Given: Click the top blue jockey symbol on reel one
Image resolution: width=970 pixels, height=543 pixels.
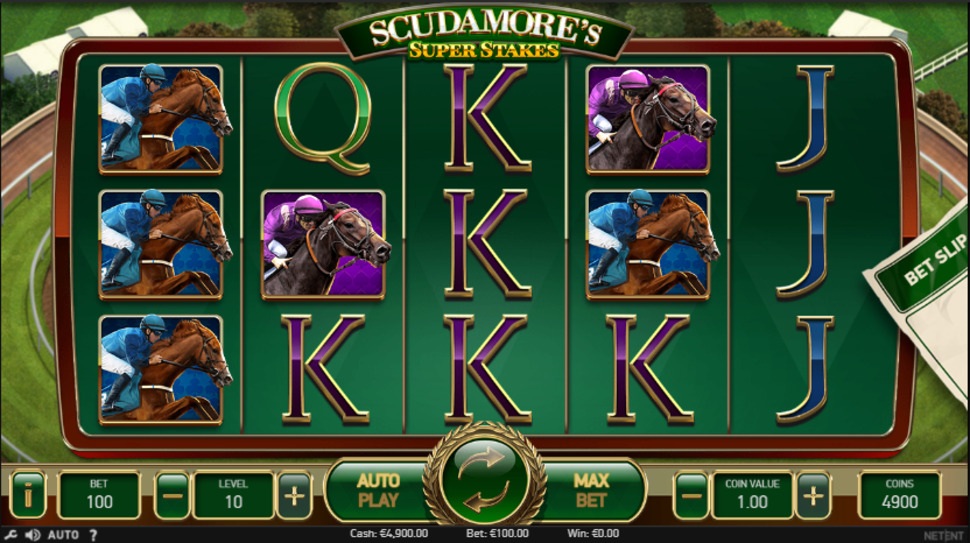Looking at the screenshot, I should click(x=162, y=119).
